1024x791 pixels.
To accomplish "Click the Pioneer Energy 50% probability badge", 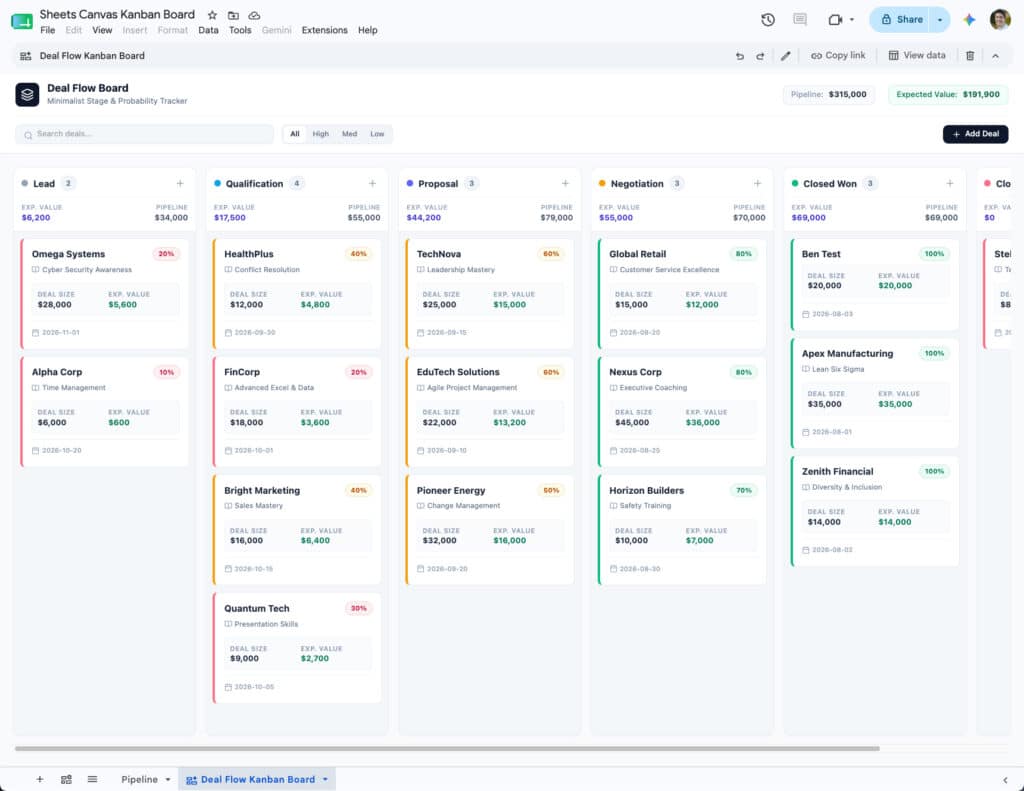I will click(551, 491).
